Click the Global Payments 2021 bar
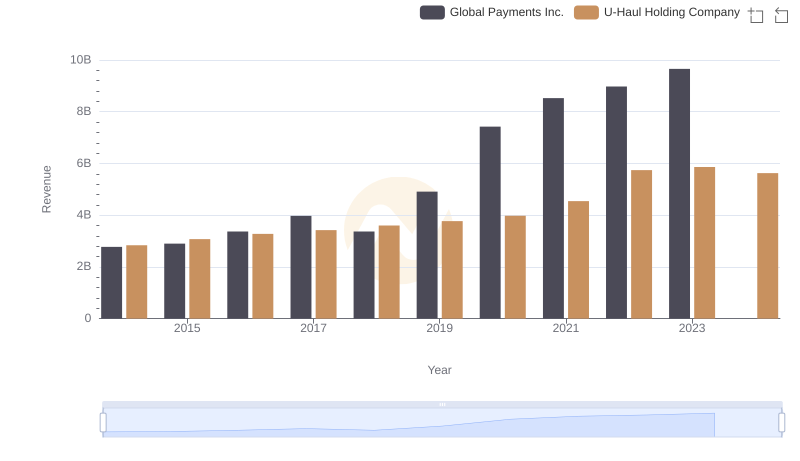This screenshot has height=461, width=800. [553, 208]
